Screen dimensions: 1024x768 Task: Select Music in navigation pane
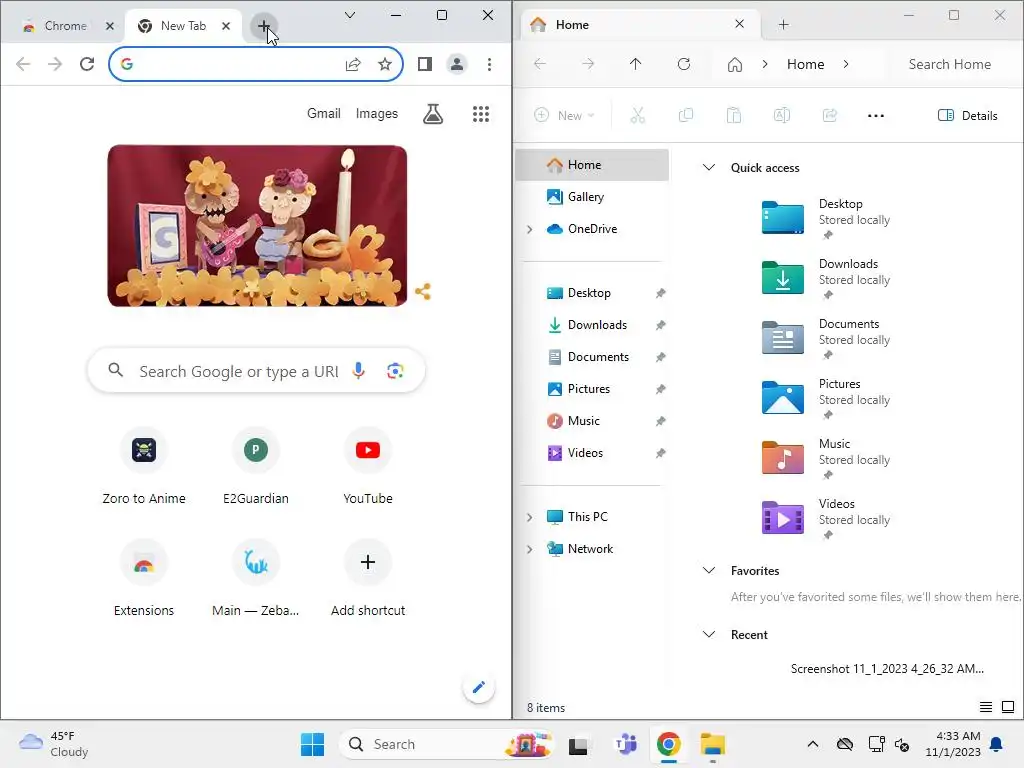(592, 421)
